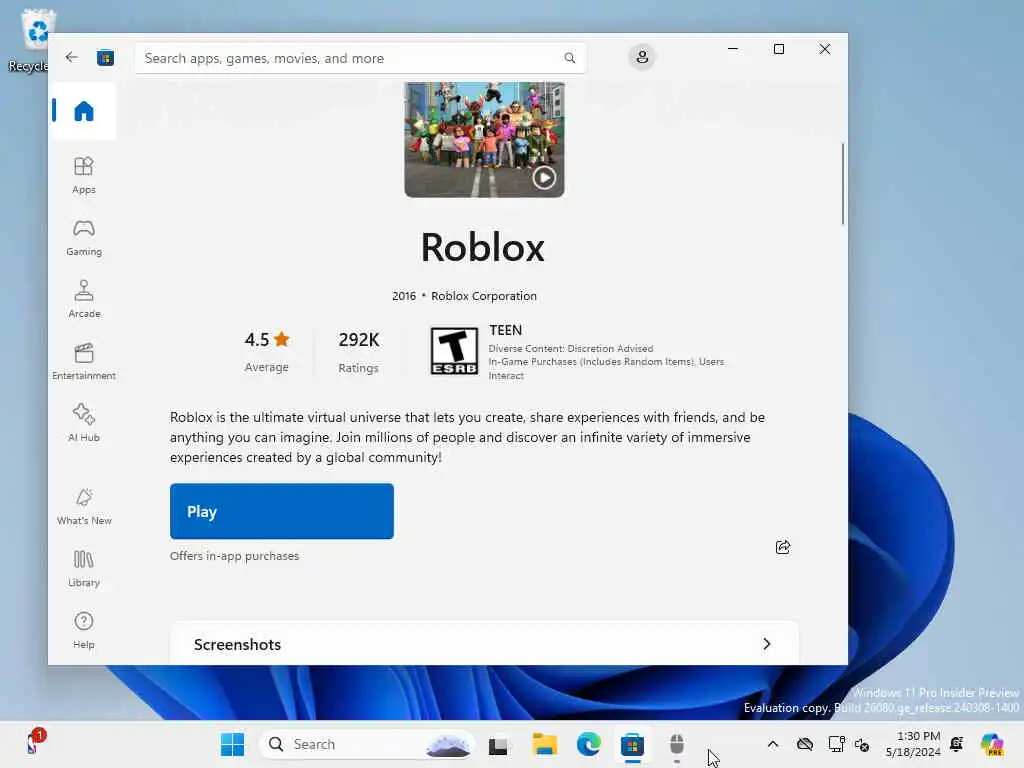The image size is (1024, 768).
Task: Open the notifications bell icon
Action: coord(957,744)
